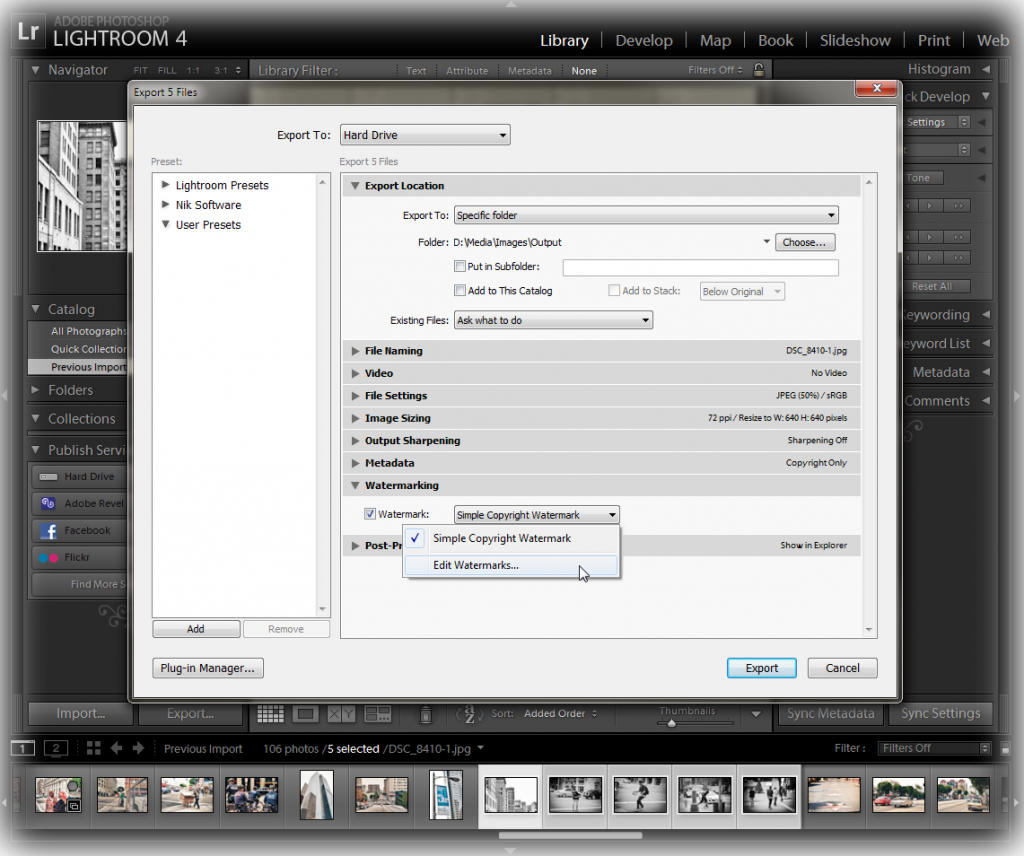Click Sync Settings button
The image size is (1024, 856).
tap(940, 714)
